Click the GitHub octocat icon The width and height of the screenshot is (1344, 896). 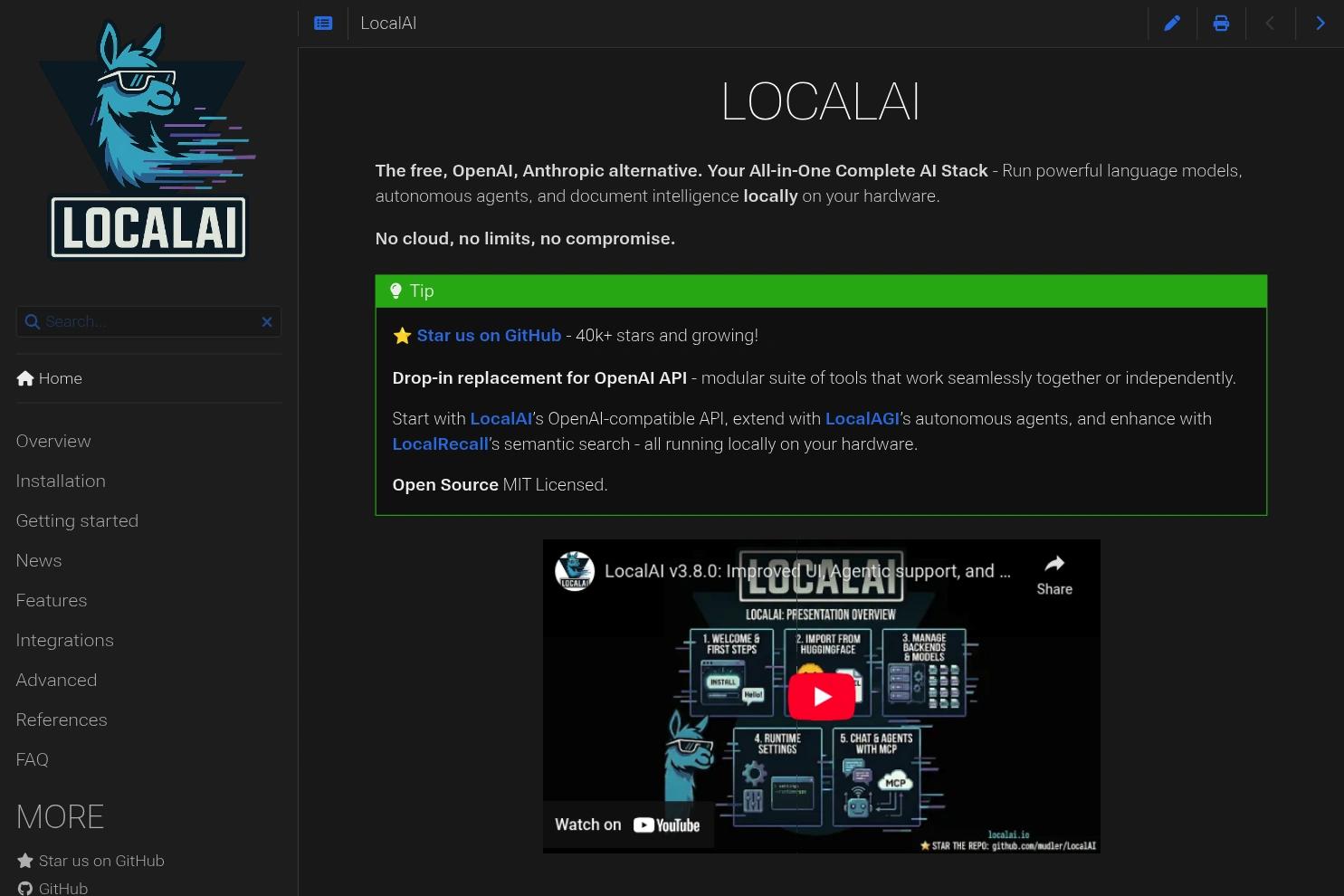(x=25, y=889)
